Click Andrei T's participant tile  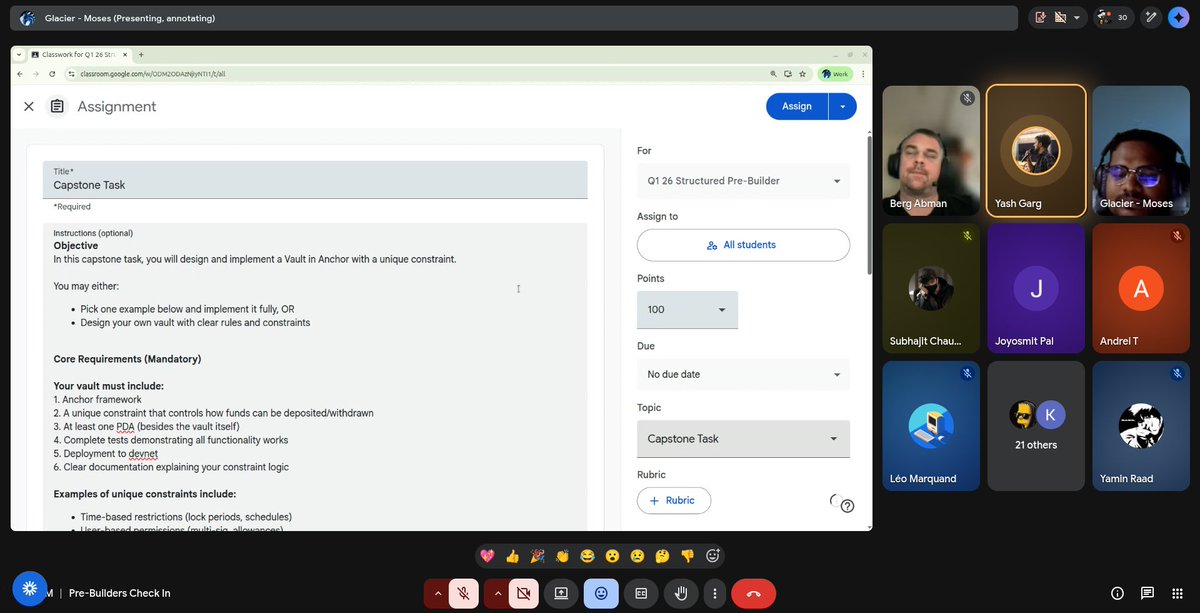click(1141, 289)
